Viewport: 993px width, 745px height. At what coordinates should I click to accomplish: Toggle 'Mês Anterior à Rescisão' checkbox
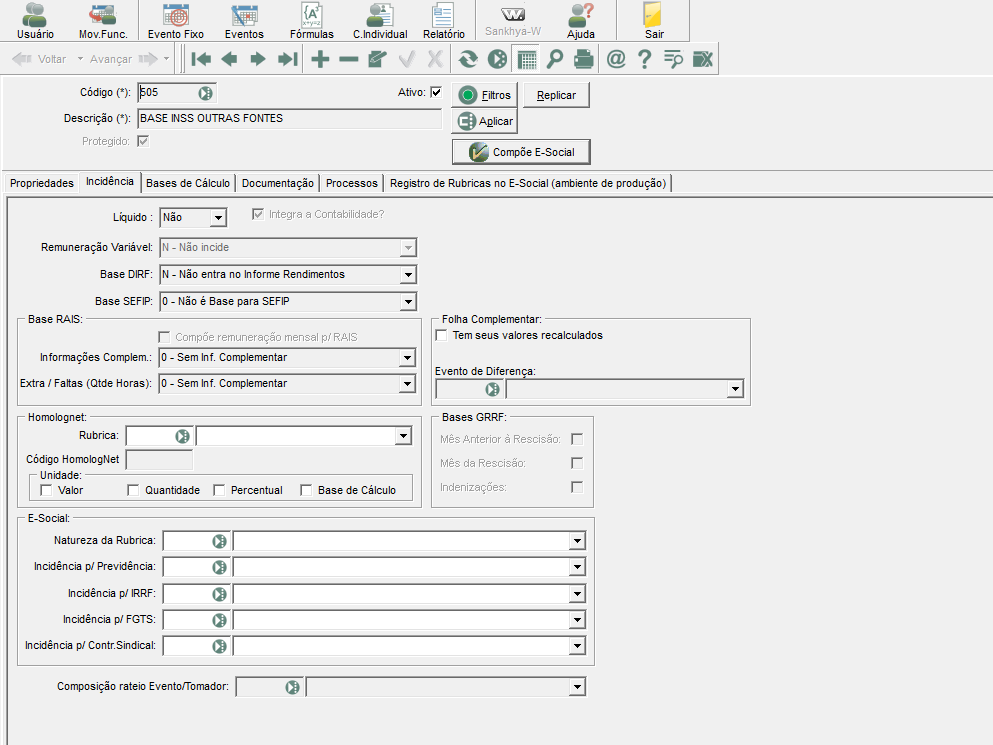[x=577, y=439]
